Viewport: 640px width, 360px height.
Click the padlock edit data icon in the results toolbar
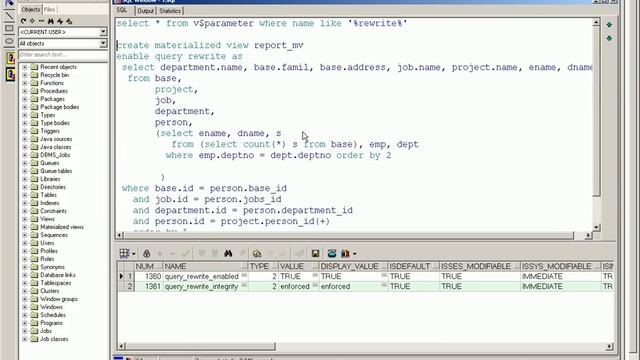click(147, 253)
